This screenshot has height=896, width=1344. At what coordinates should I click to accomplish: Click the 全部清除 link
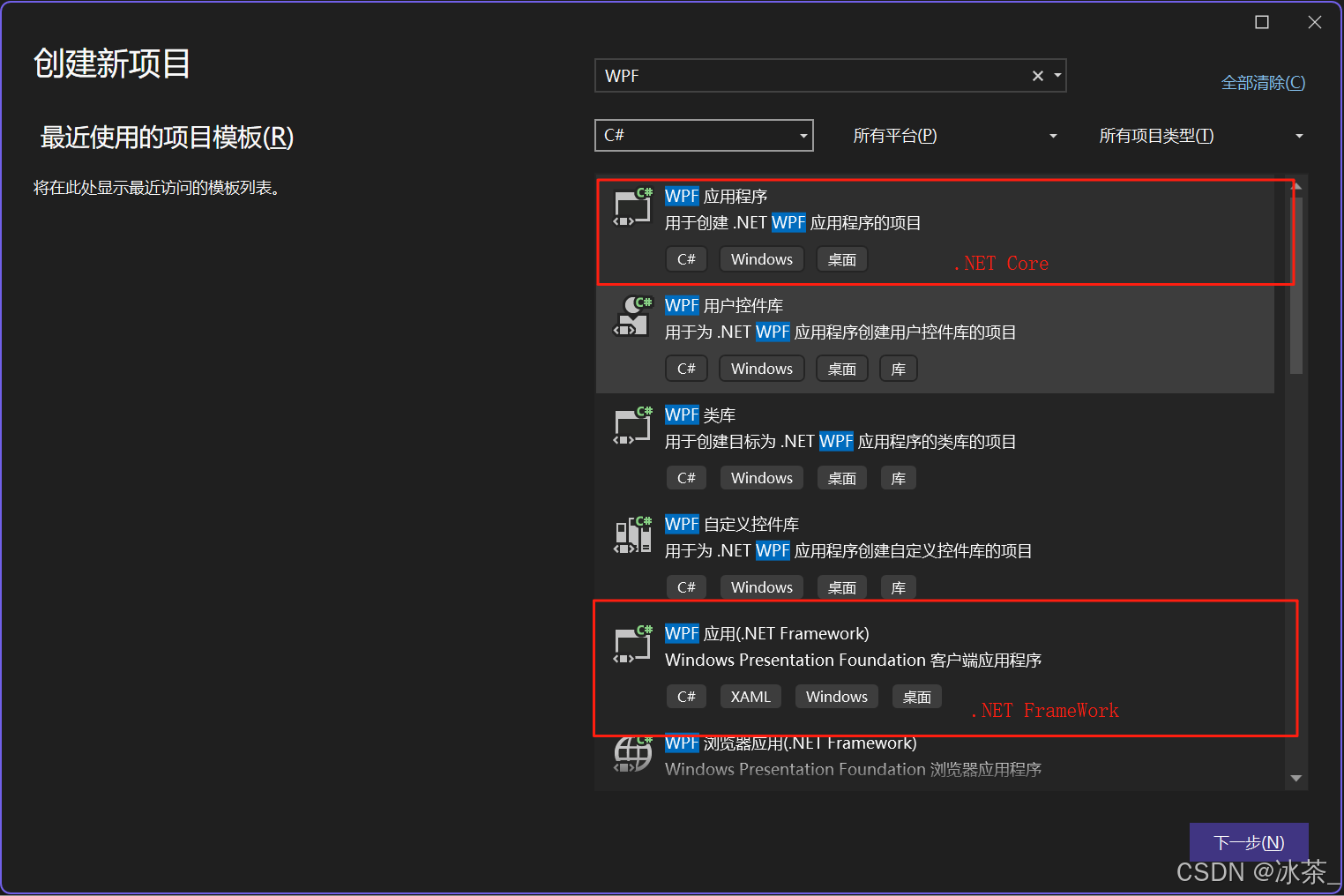coord(1263,82)
